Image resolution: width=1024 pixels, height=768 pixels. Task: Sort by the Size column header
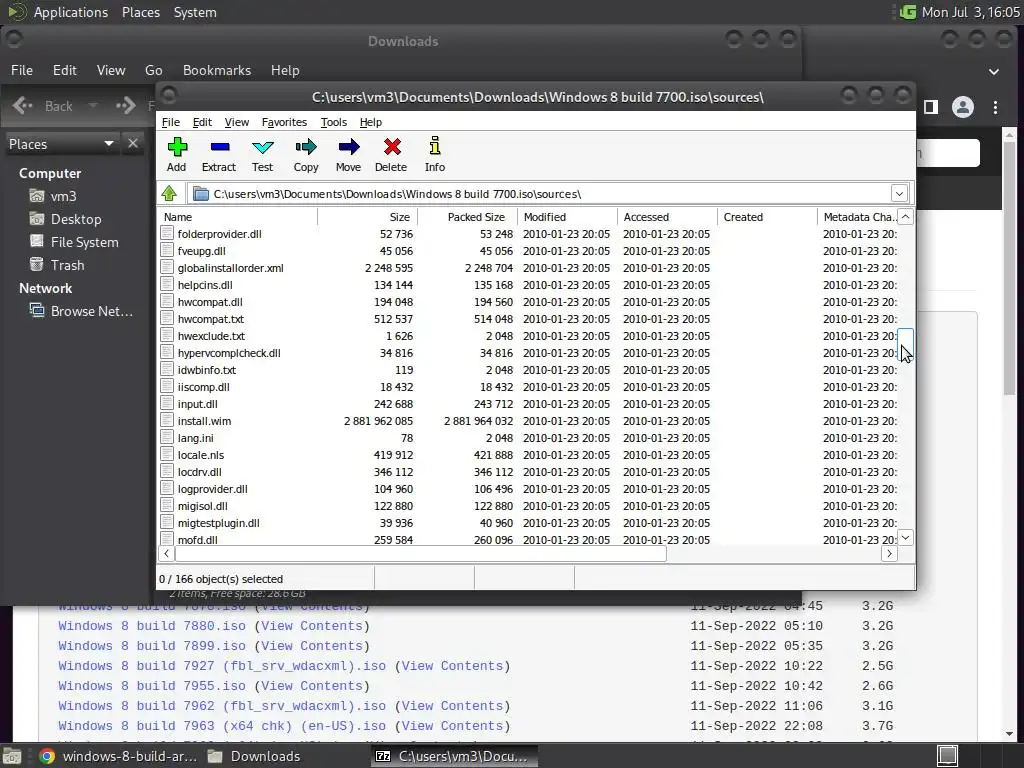click(x=368, y=217)
